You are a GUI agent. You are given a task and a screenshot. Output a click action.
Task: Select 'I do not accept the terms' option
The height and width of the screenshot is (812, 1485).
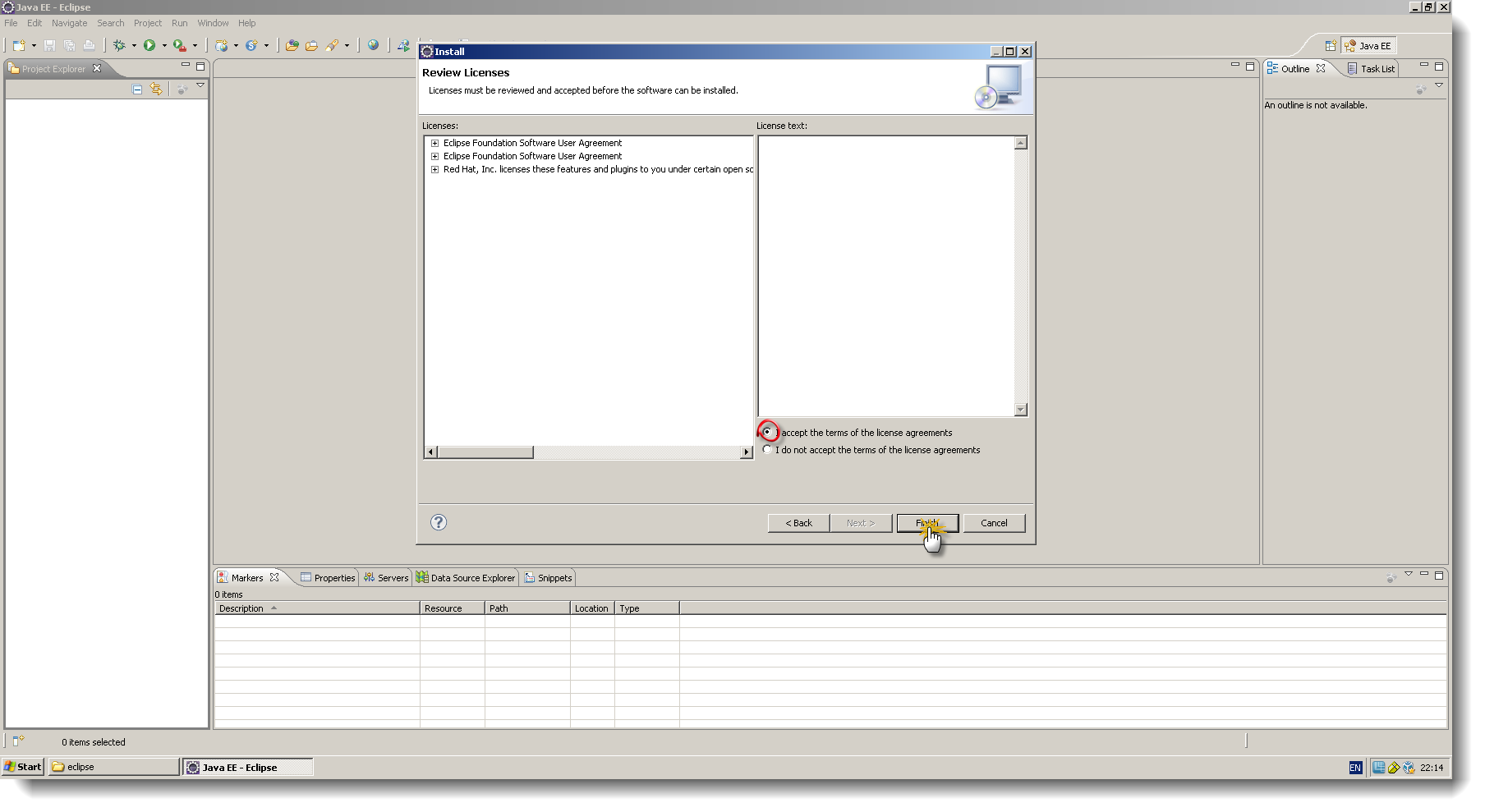tap(767, 449)
